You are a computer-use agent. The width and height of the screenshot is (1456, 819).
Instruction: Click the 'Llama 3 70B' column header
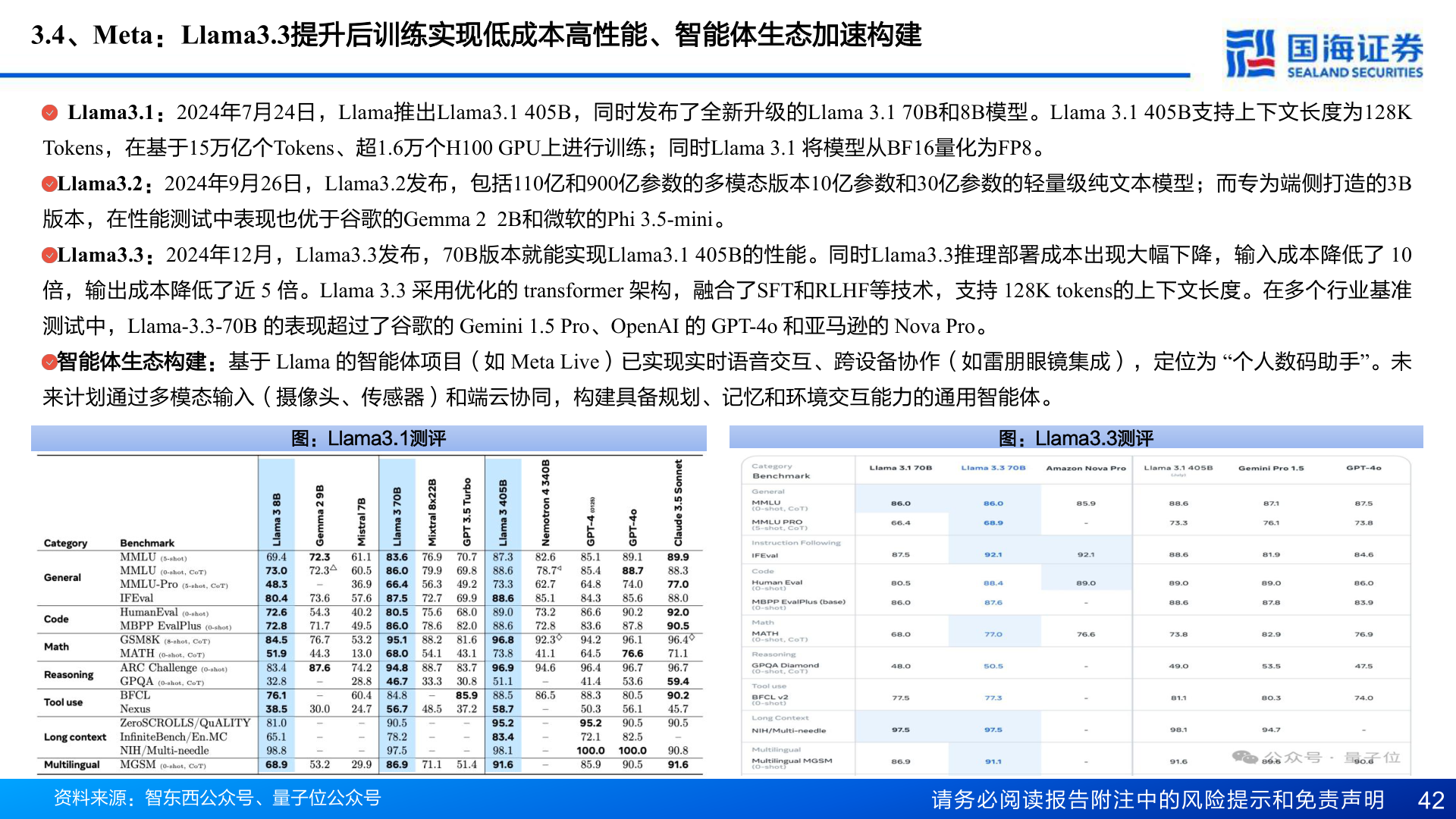[x=397, y=516]
